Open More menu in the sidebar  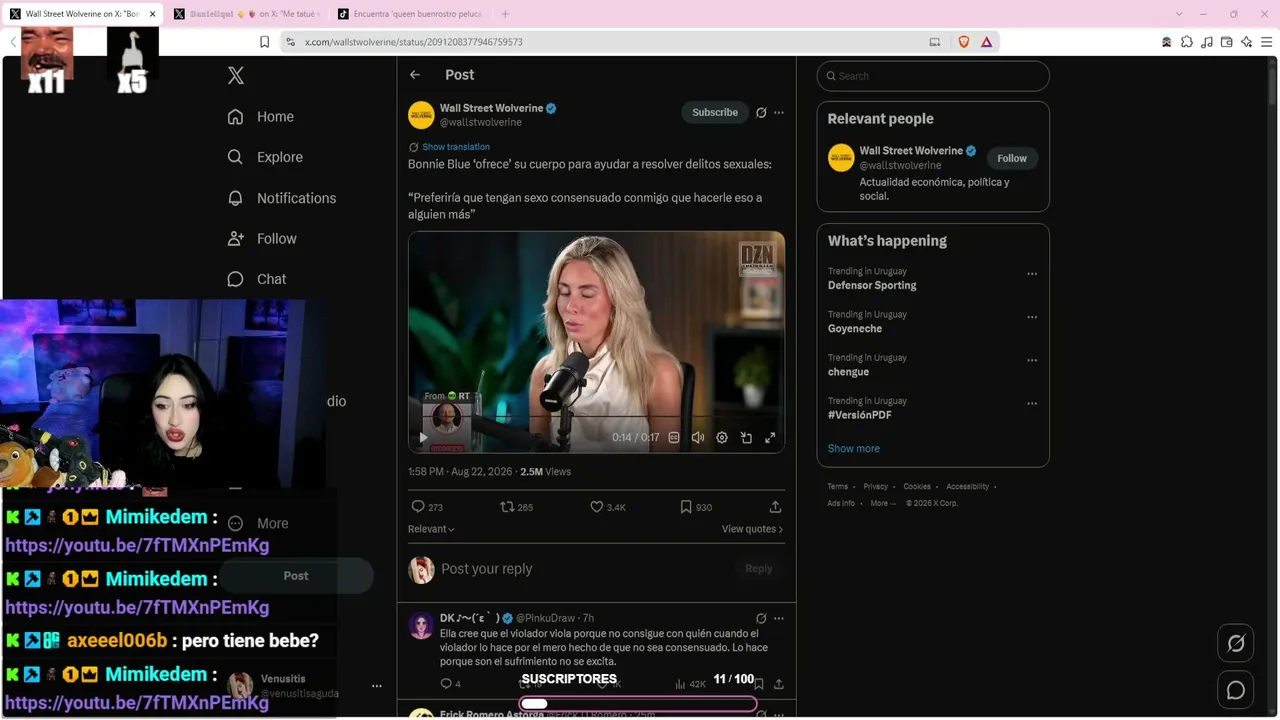[258, 523]
